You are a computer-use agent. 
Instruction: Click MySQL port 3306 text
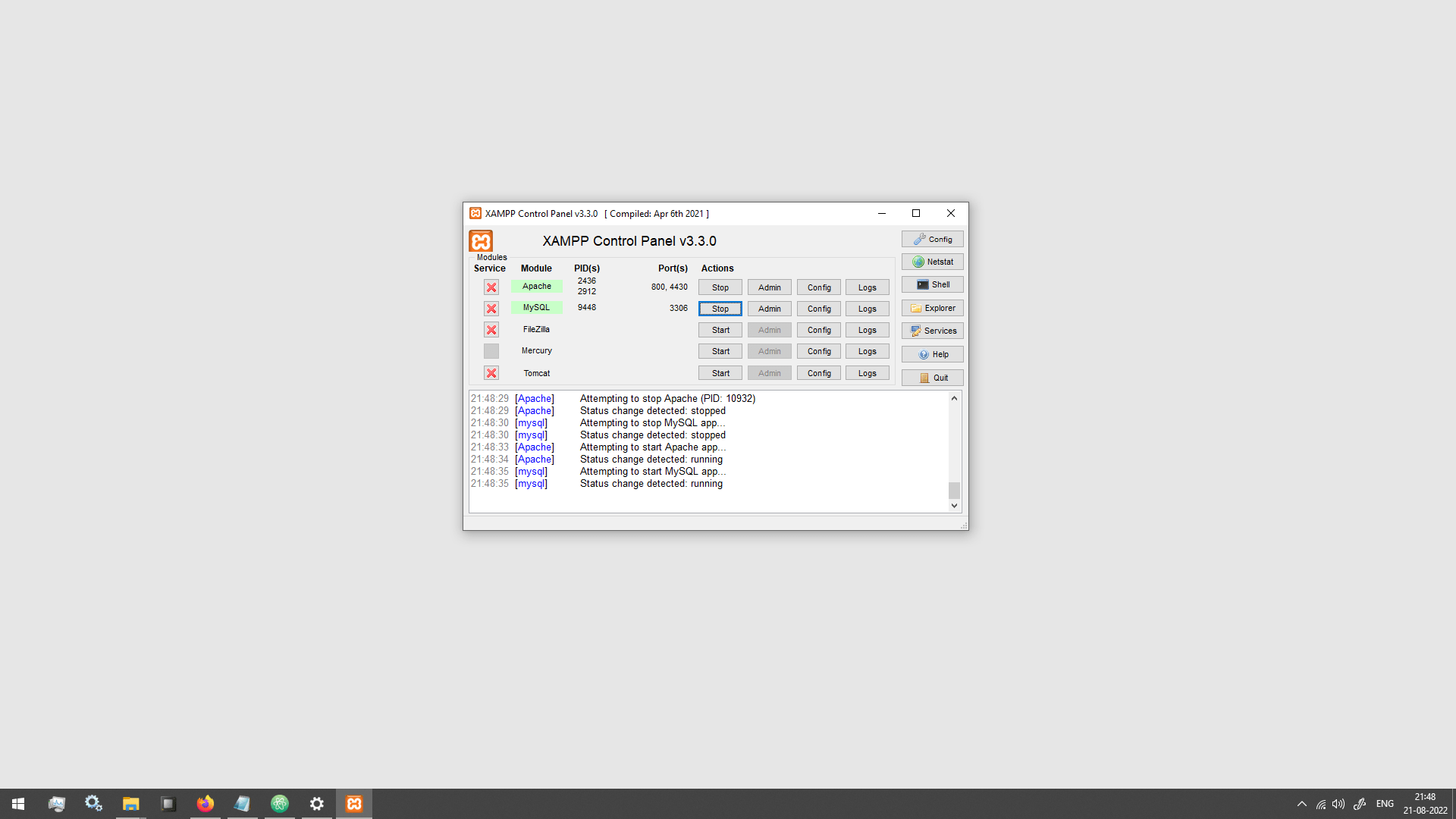point(678,308)
